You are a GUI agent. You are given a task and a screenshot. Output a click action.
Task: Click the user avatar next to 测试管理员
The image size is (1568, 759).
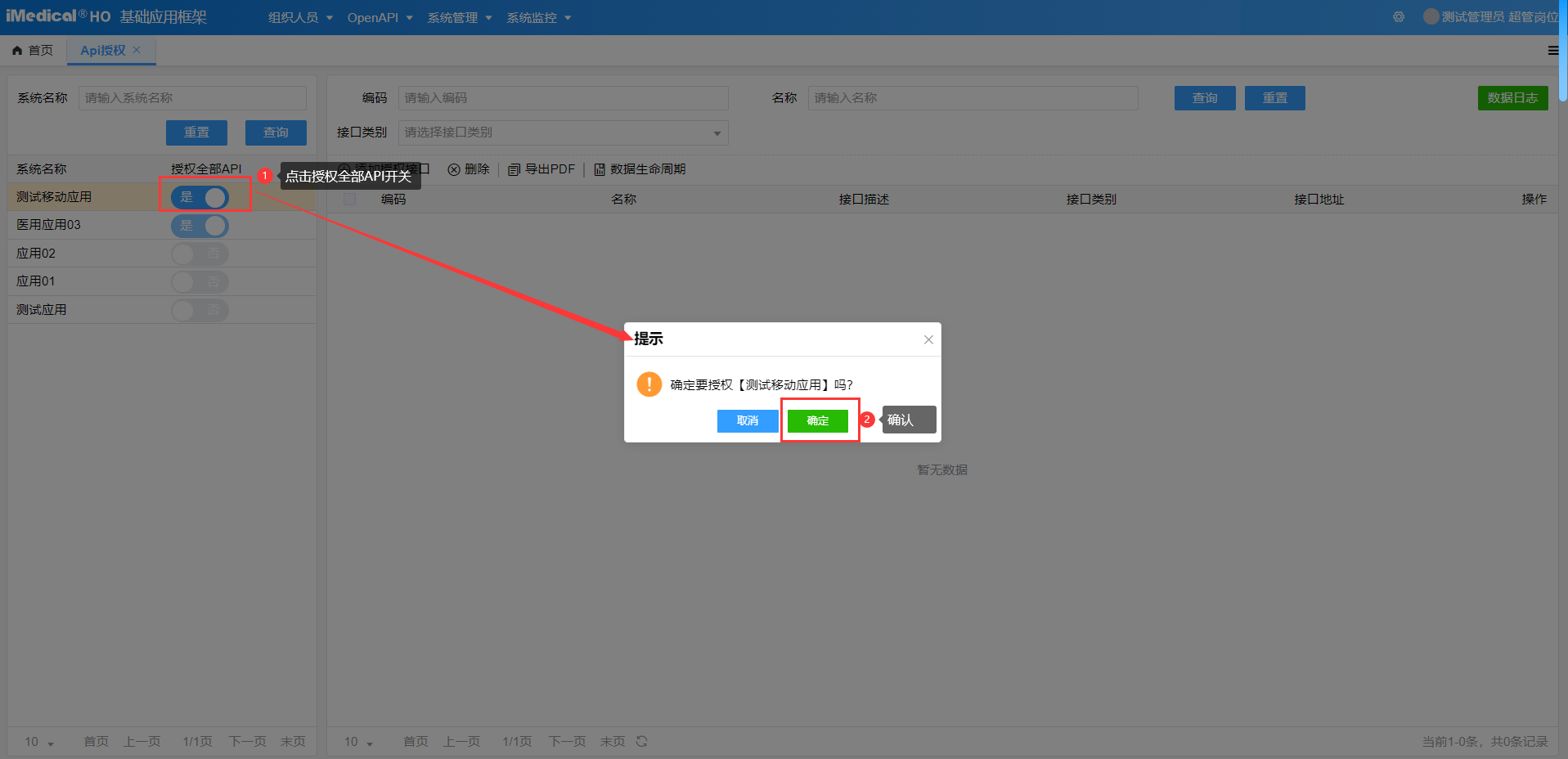(1431, 16)
